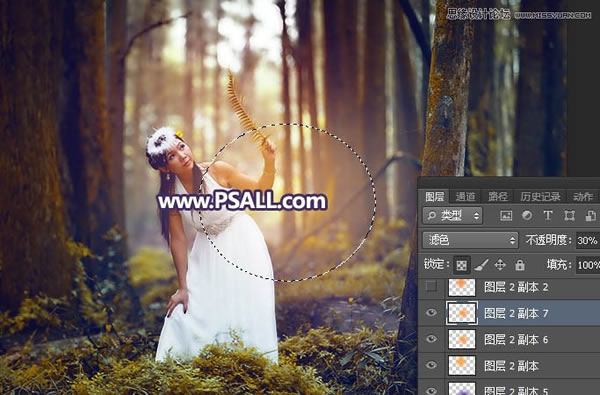The width and height of the screenshot is (600, 395).
Task: Toggle lock all padlock icon
Action: click(x=520, y=265)
